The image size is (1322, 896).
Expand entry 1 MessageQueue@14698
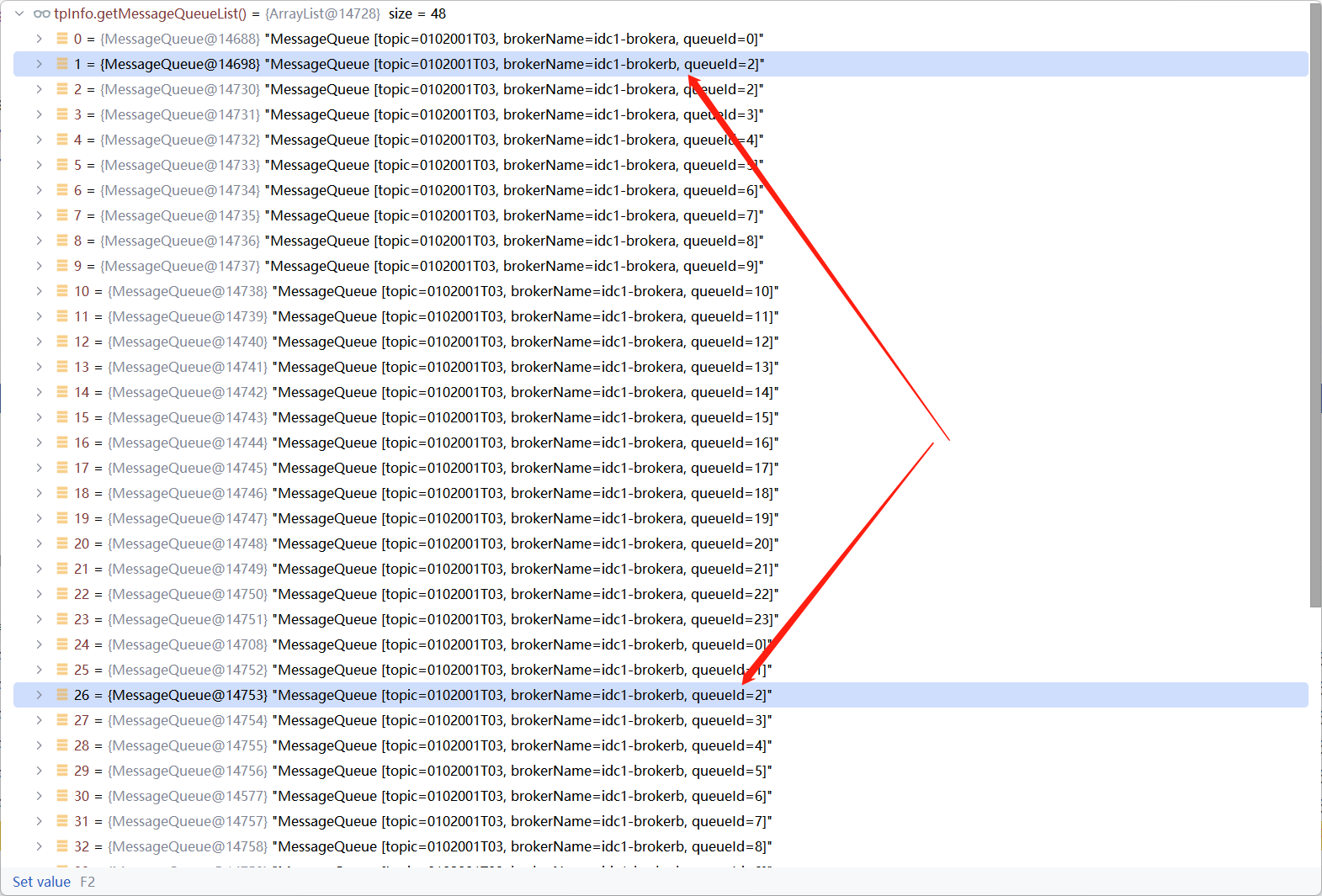pyautogui.click(x=39, y=64)
